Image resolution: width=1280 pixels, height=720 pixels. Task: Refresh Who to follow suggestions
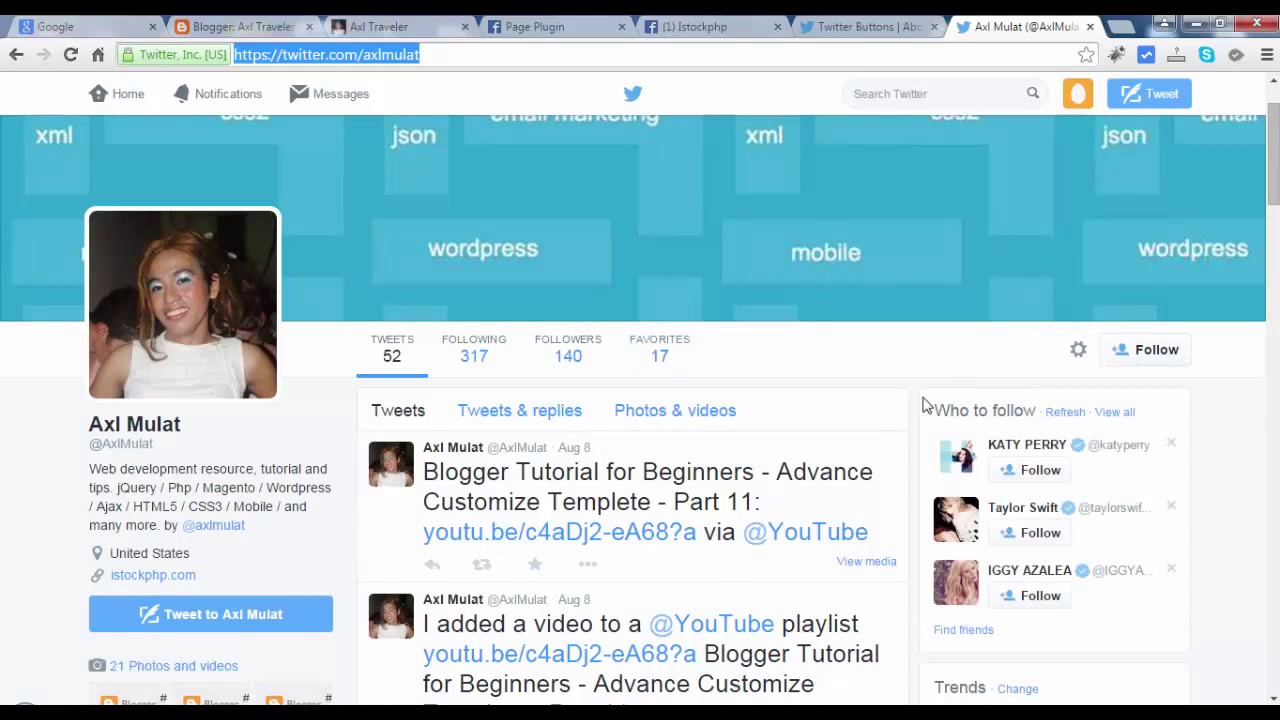point(1065,412)
